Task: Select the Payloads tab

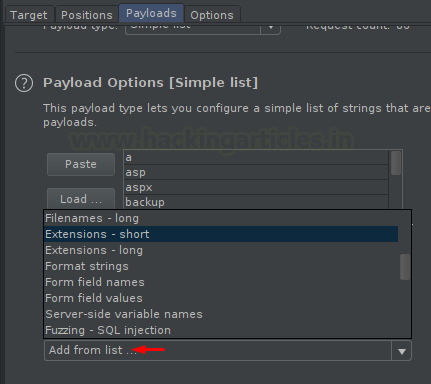Action: pos(151,13)
